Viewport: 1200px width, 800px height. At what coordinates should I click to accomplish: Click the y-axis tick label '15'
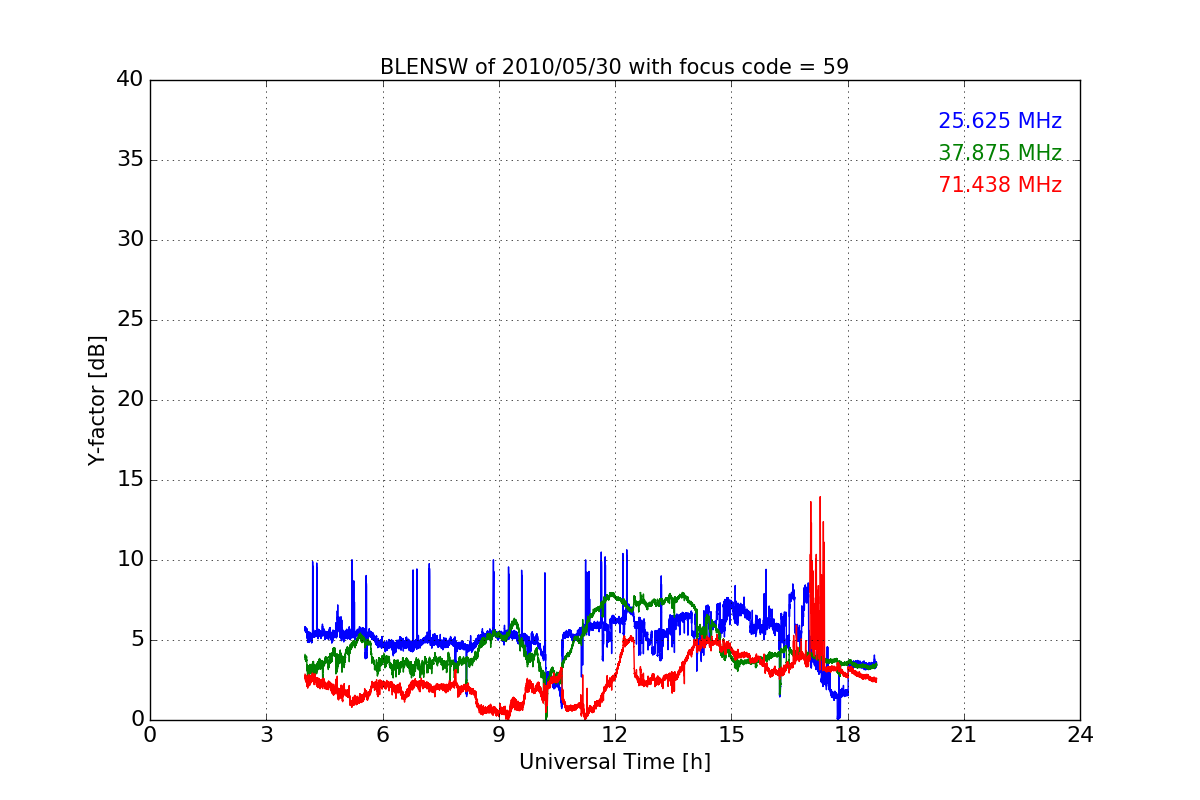point(130,480)
